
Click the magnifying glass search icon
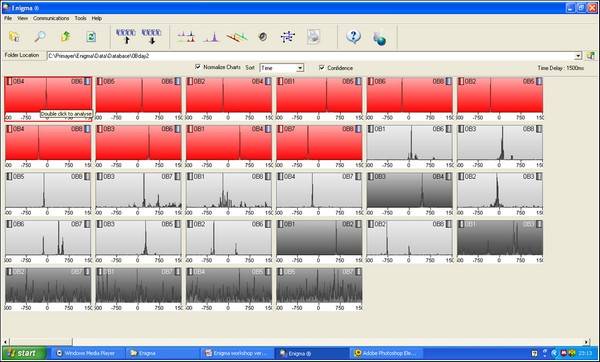[40, 37]
